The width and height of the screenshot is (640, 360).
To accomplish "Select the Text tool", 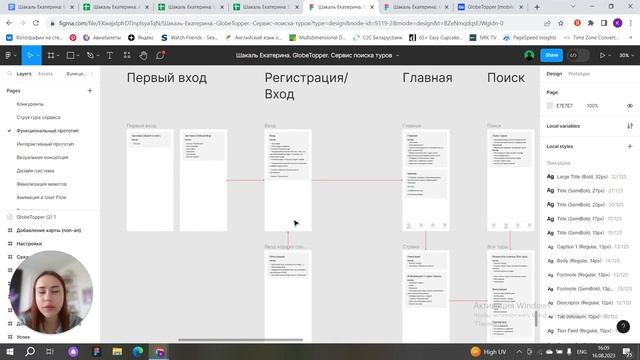I will coord(109,55).
